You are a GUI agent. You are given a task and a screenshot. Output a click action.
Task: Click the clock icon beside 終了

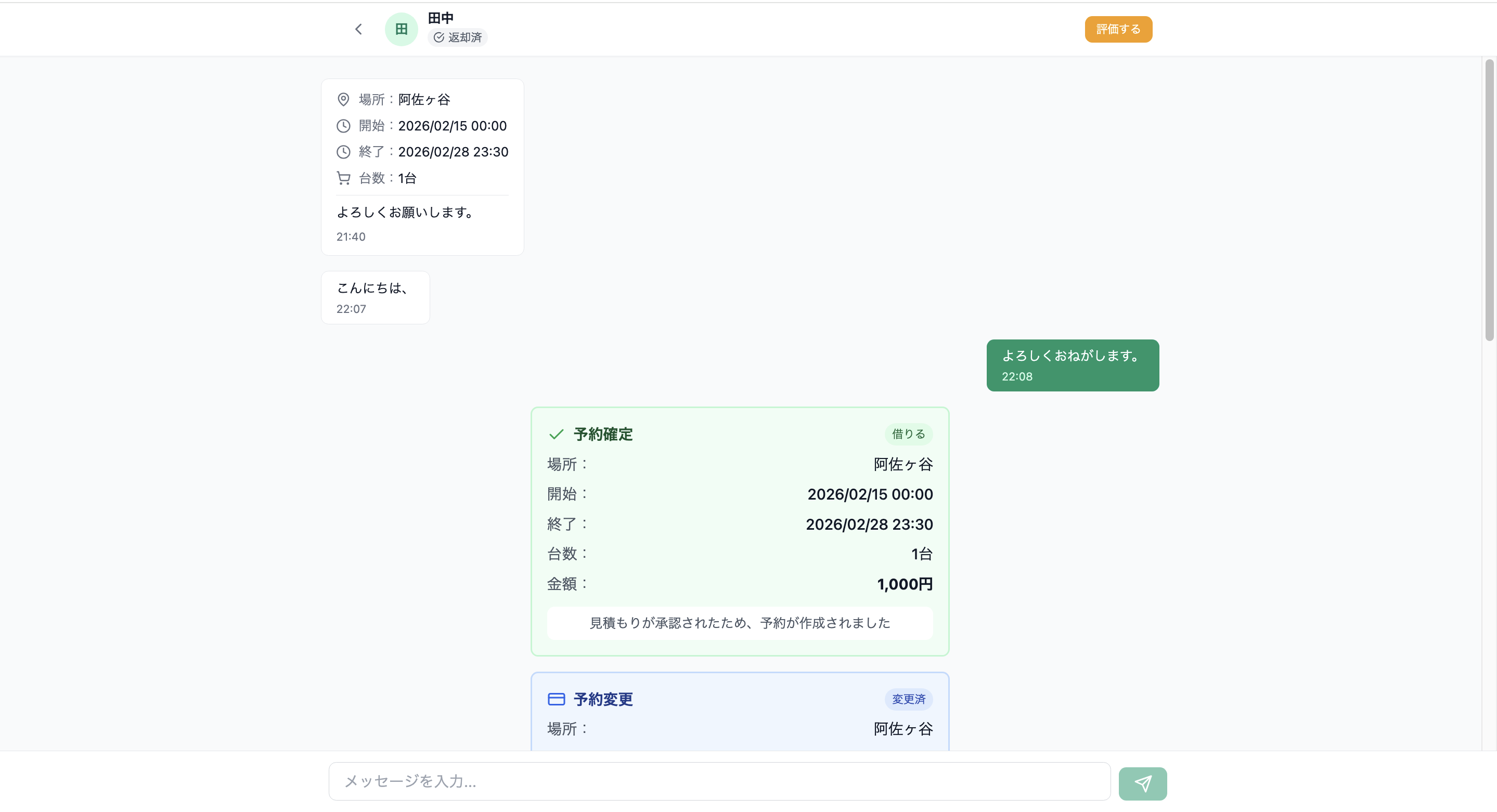tap(343, 152)
